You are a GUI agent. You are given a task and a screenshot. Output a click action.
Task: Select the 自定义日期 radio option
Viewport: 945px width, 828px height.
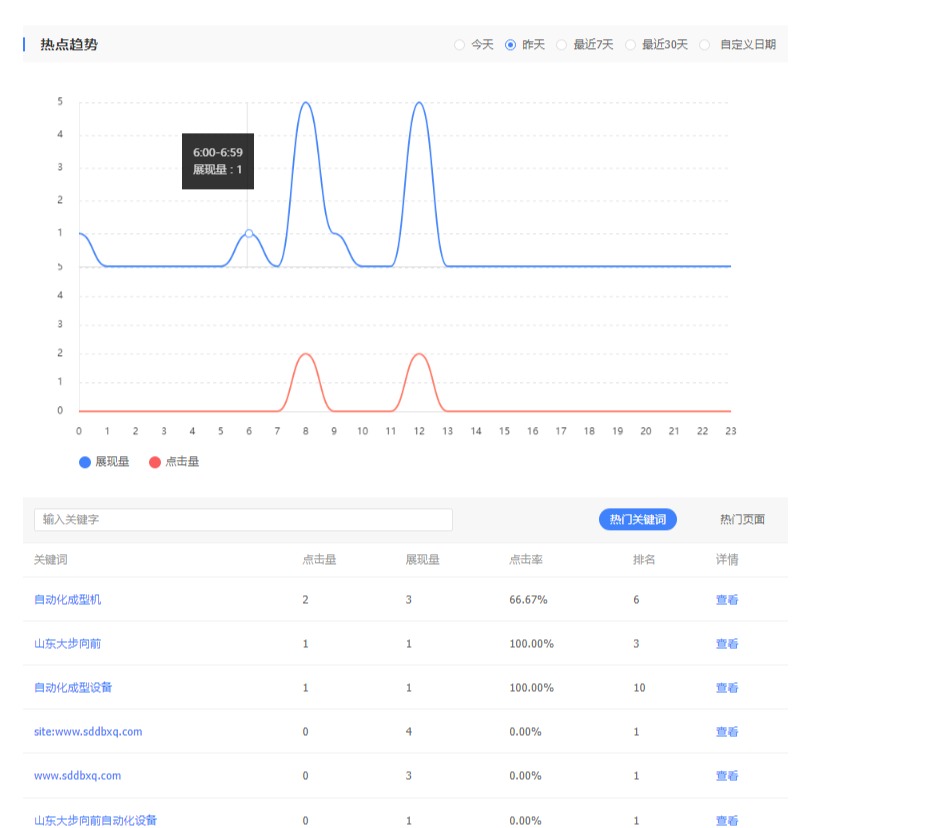(x=705, y=45)
